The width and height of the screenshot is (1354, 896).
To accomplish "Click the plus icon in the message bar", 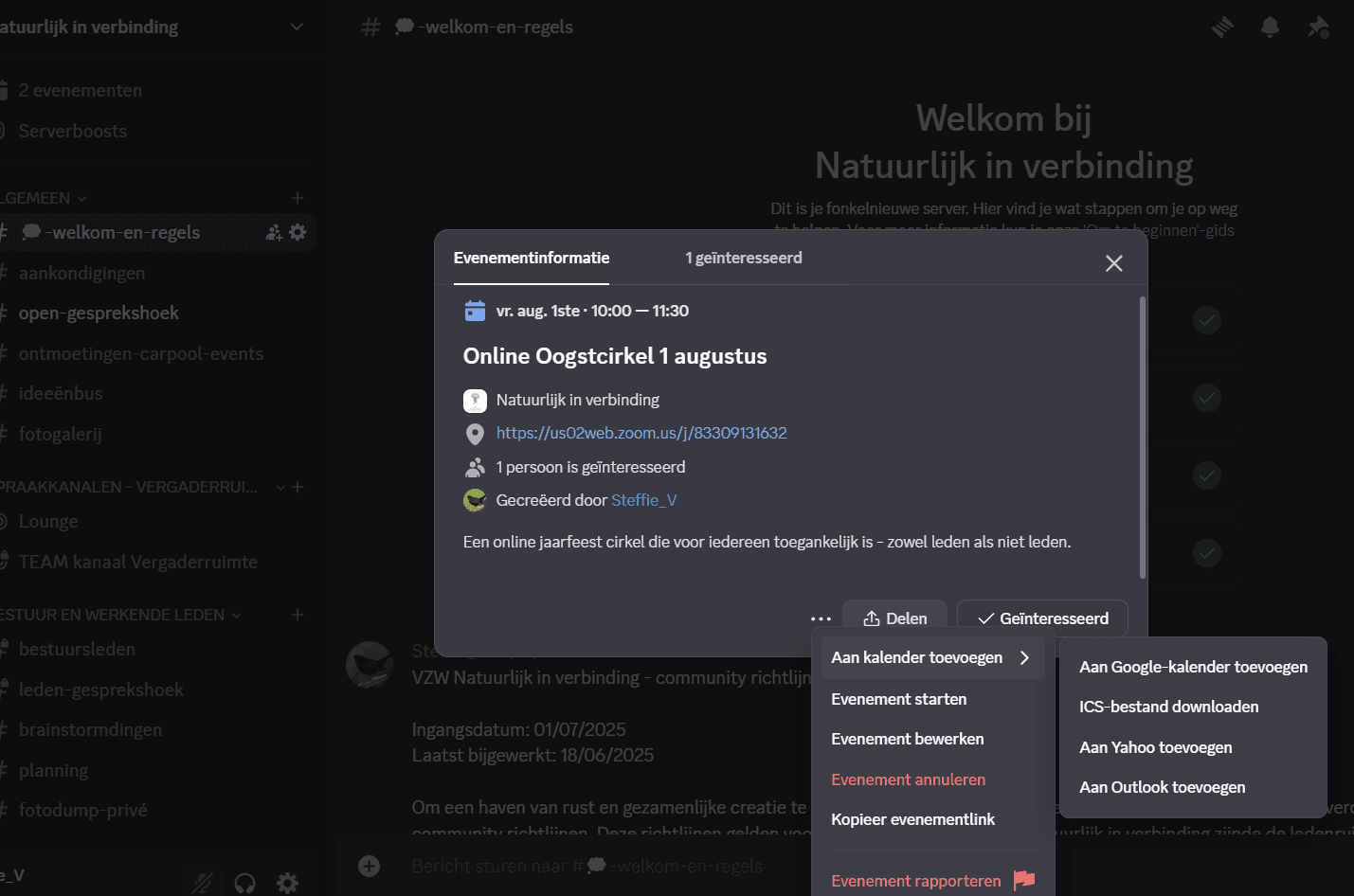I will click(x=368, y=865).
